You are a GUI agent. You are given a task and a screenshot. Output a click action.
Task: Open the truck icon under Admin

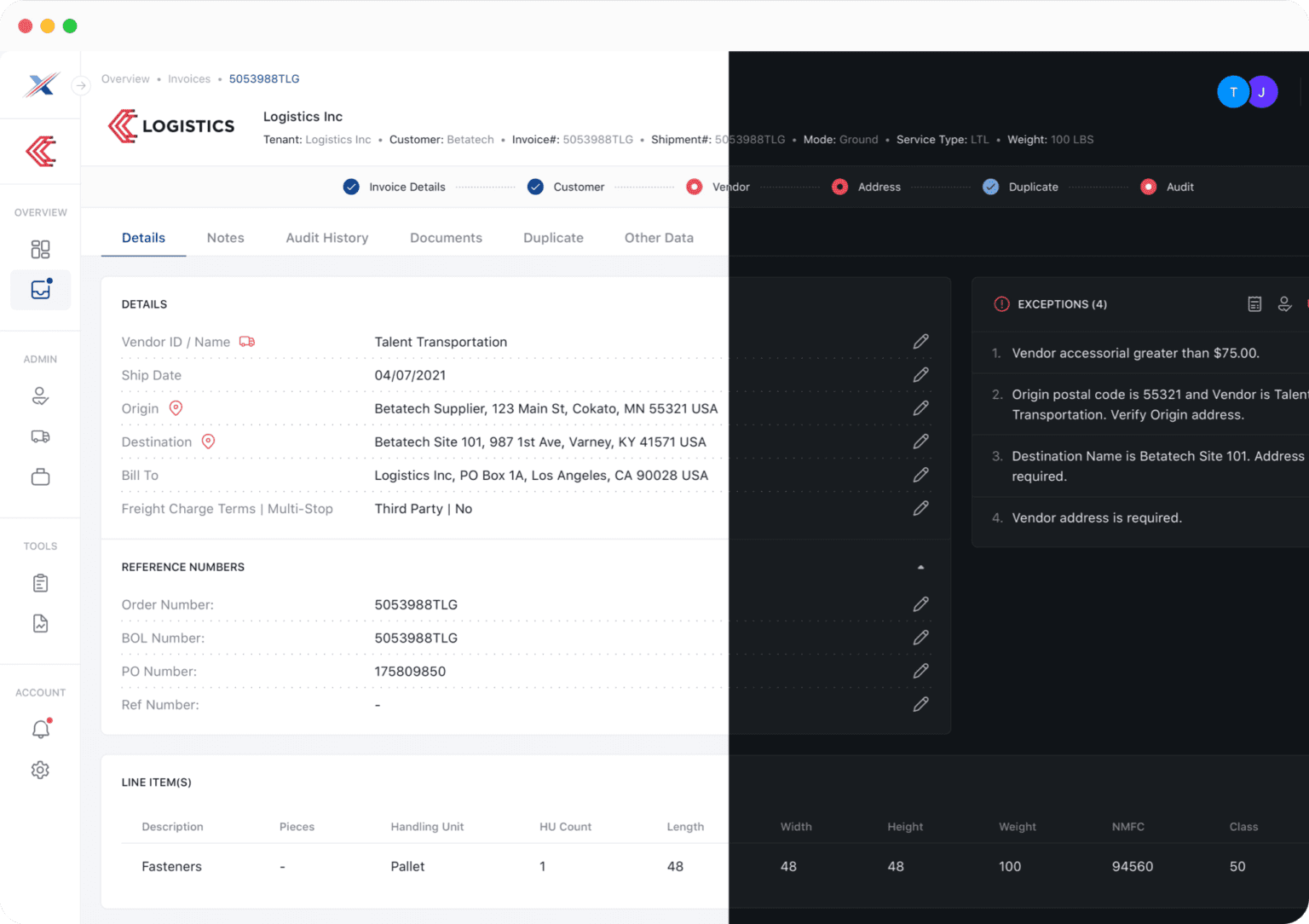click(40, 436)
